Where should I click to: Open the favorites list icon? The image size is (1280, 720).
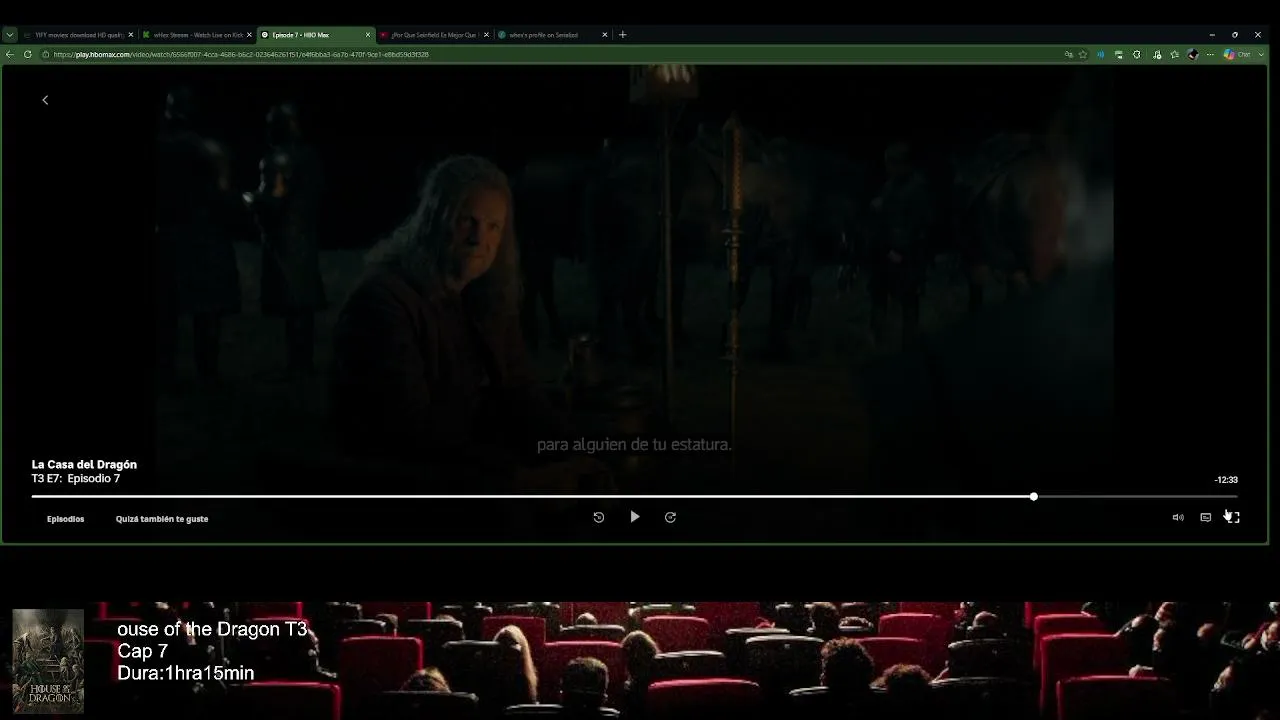pyautogui.click(x=1175, y=54)
